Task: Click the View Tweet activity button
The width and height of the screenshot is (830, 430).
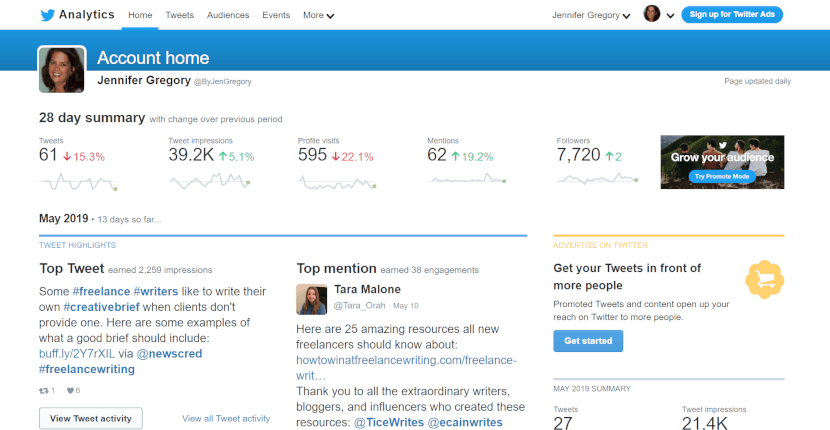Action: [91, 418]
